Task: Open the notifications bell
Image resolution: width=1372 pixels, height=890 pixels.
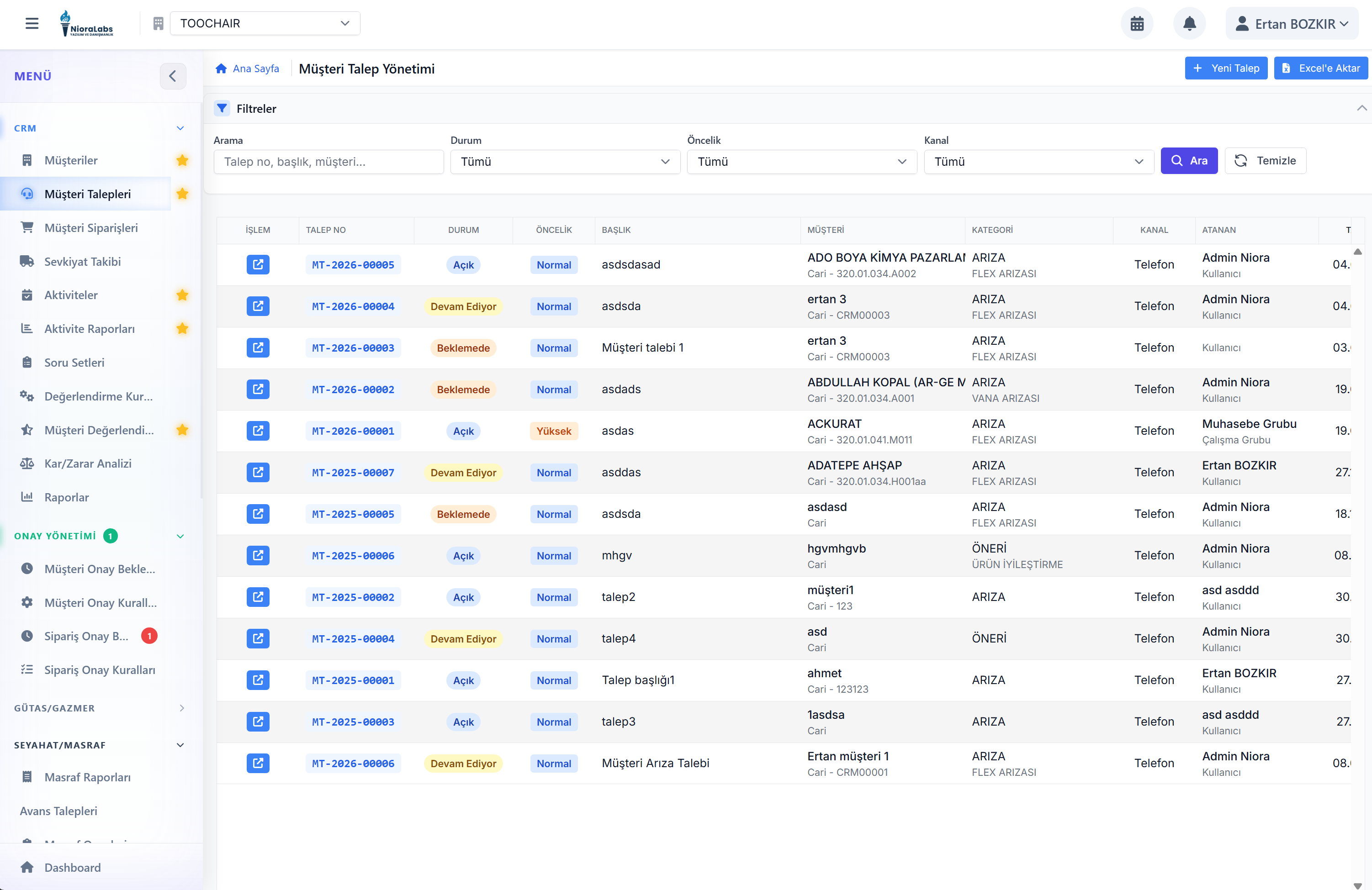Action: [x=1189, y=24]
